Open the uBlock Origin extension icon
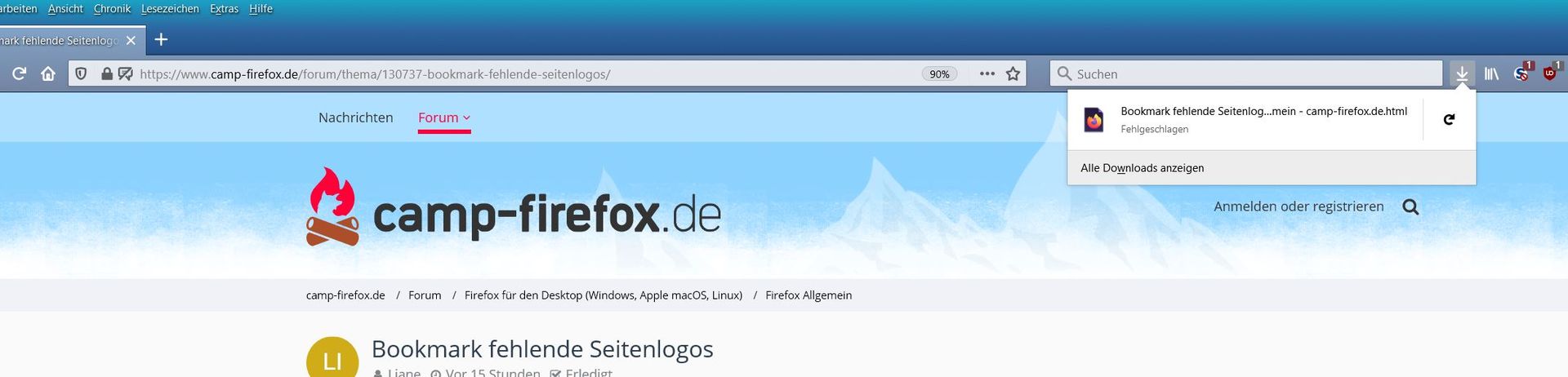This screenshot has height=377, width=1568. click(x=1550, y=73)
